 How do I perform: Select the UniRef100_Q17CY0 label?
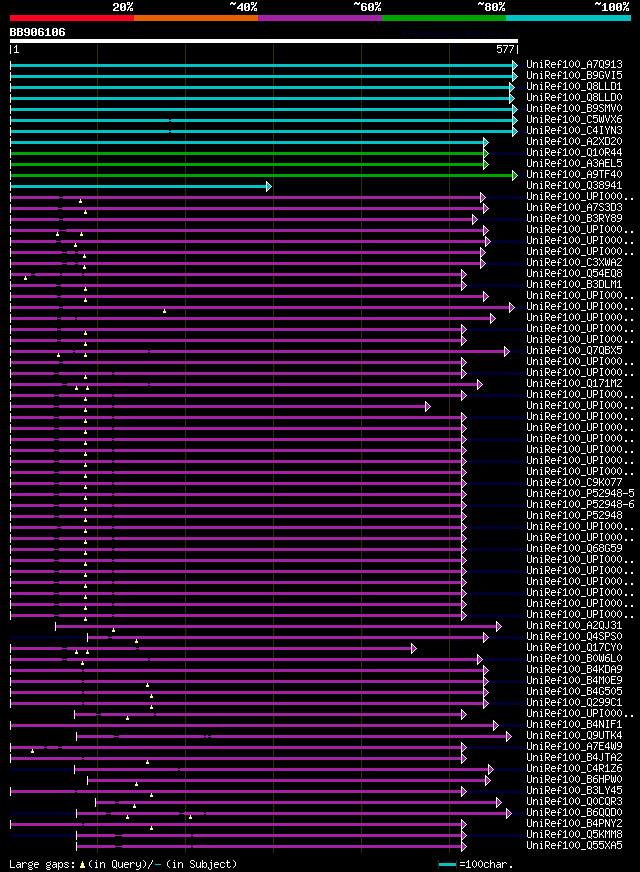click(x=574, y=647)
